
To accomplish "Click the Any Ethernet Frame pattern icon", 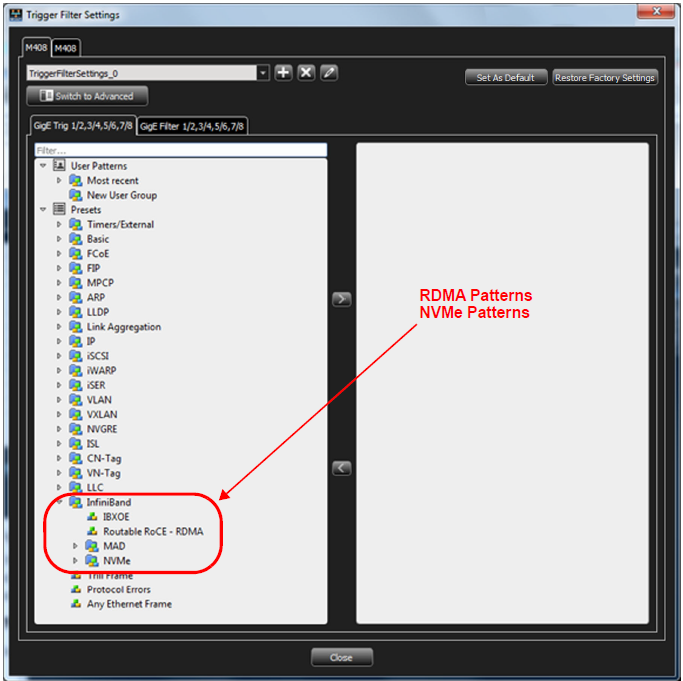I will 76,604.
